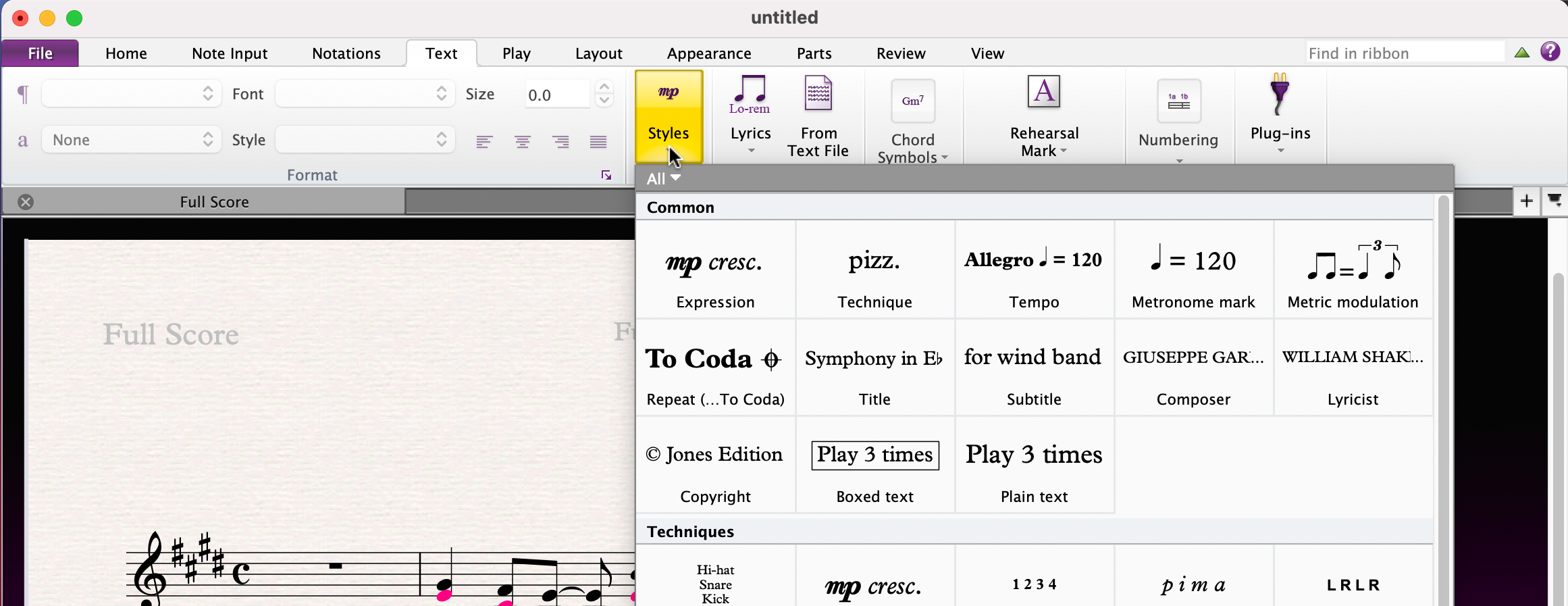1568x606 pixels.
Task: Switch to the View tab
Action: 987,53
